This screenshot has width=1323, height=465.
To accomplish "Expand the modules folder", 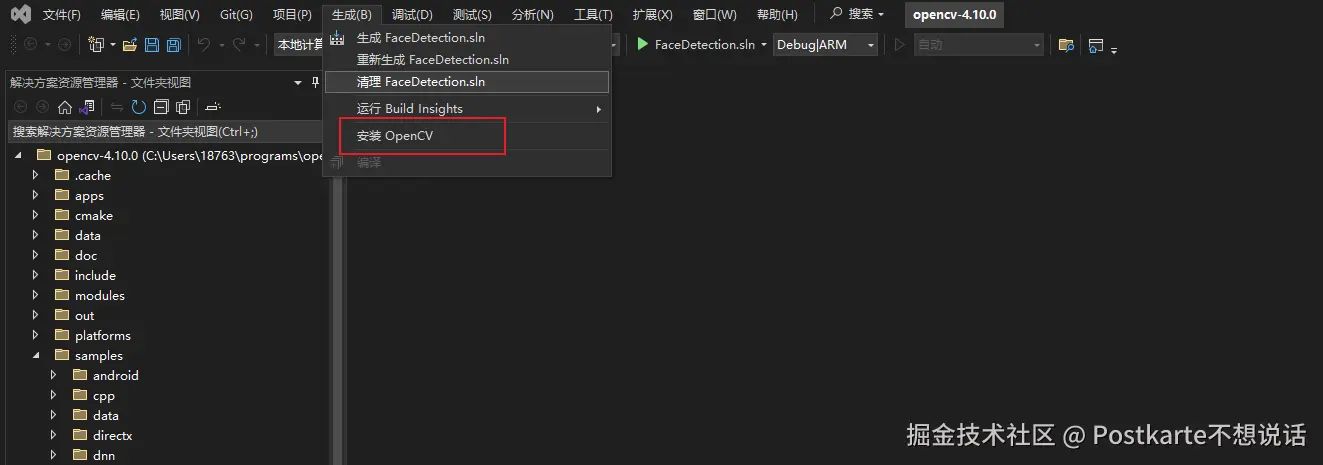I will coord(36,296).
